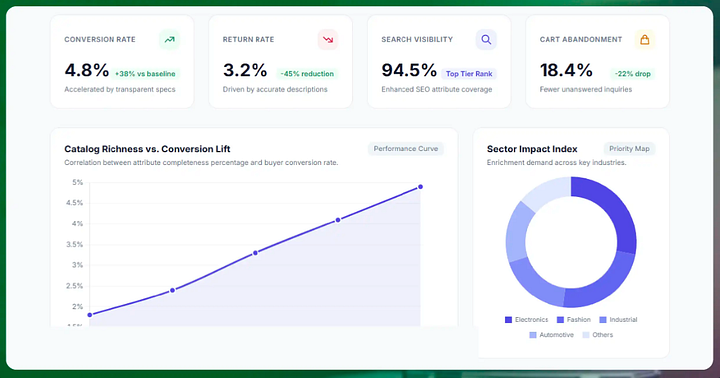
Task: Click the CART ABANDONMENT card heading
Action: coord(581,39)
